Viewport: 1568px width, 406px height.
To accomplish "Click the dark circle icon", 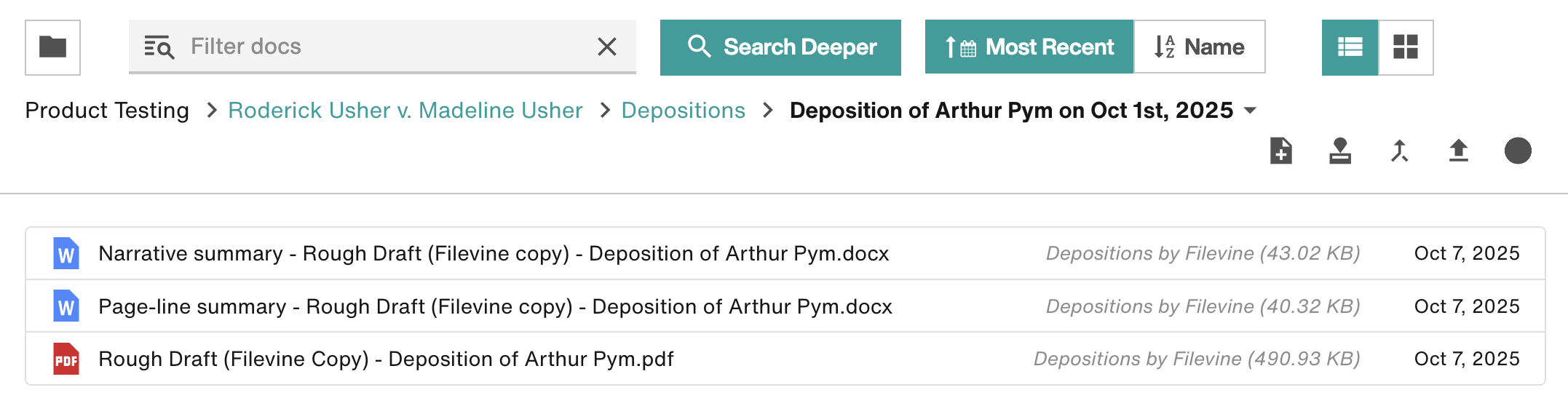I will pyautogui.click(x=1518, y=151).
